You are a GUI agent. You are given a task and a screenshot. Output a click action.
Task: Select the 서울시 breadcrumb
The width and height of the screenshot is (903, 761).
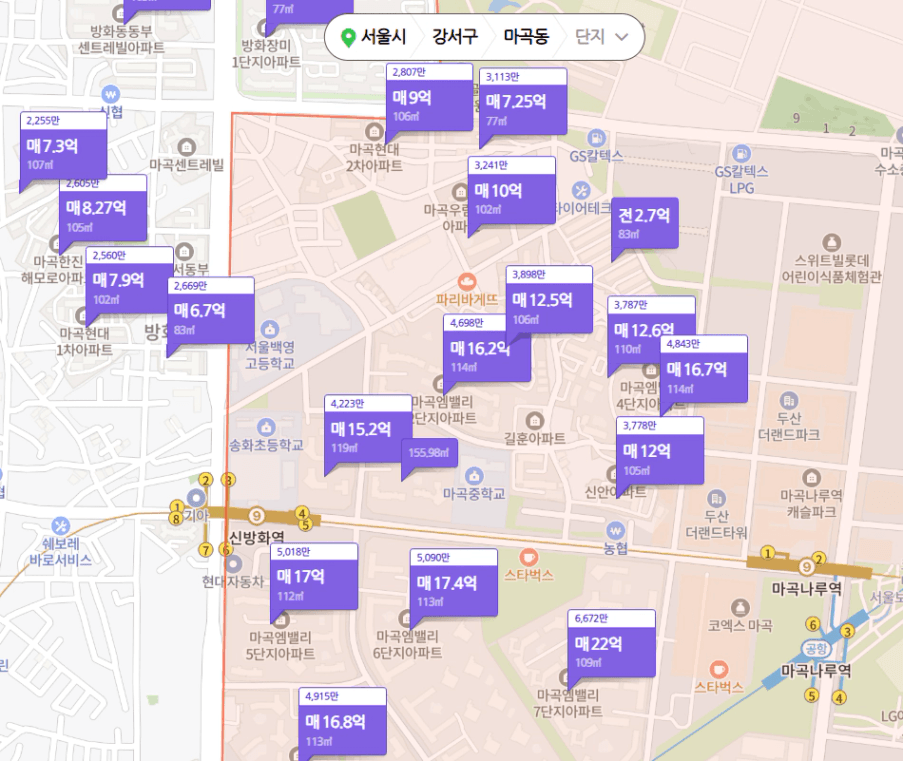383,37
